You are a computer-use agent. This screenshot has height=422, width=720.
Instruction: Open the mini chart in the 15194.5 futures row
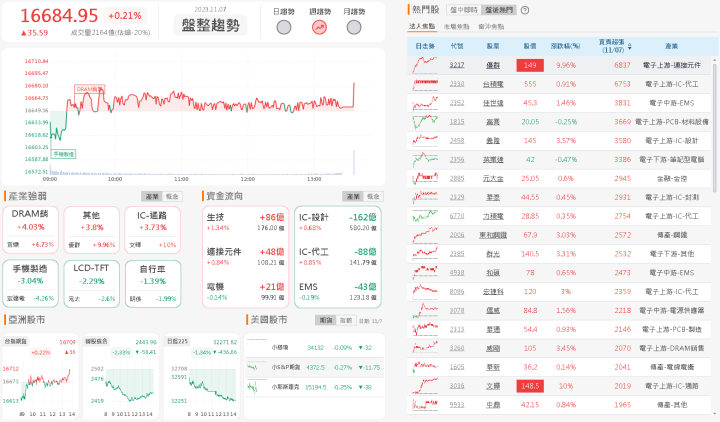click(253, 387)
